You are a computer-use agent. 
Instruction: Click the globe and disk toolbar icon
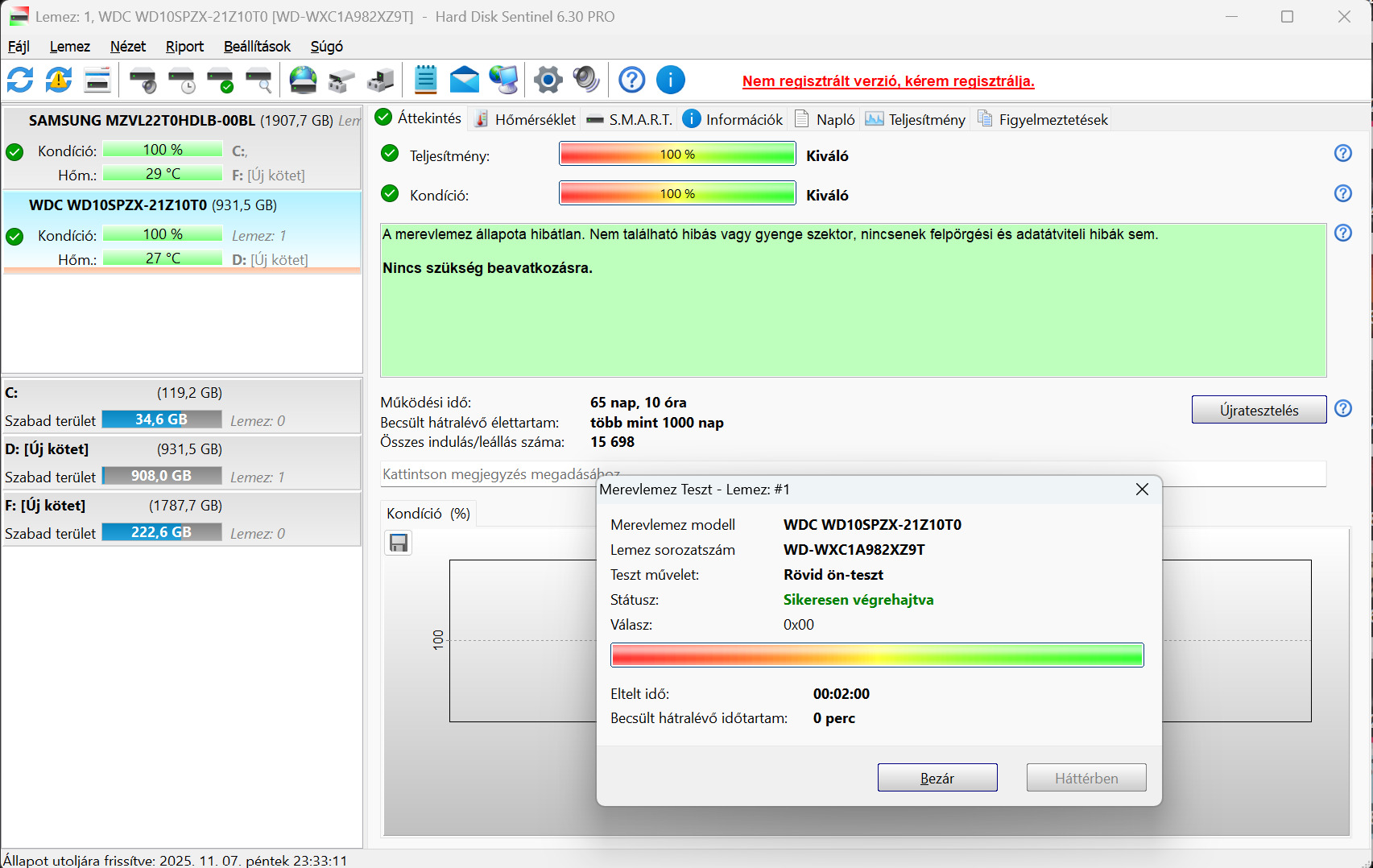(304, 80)
